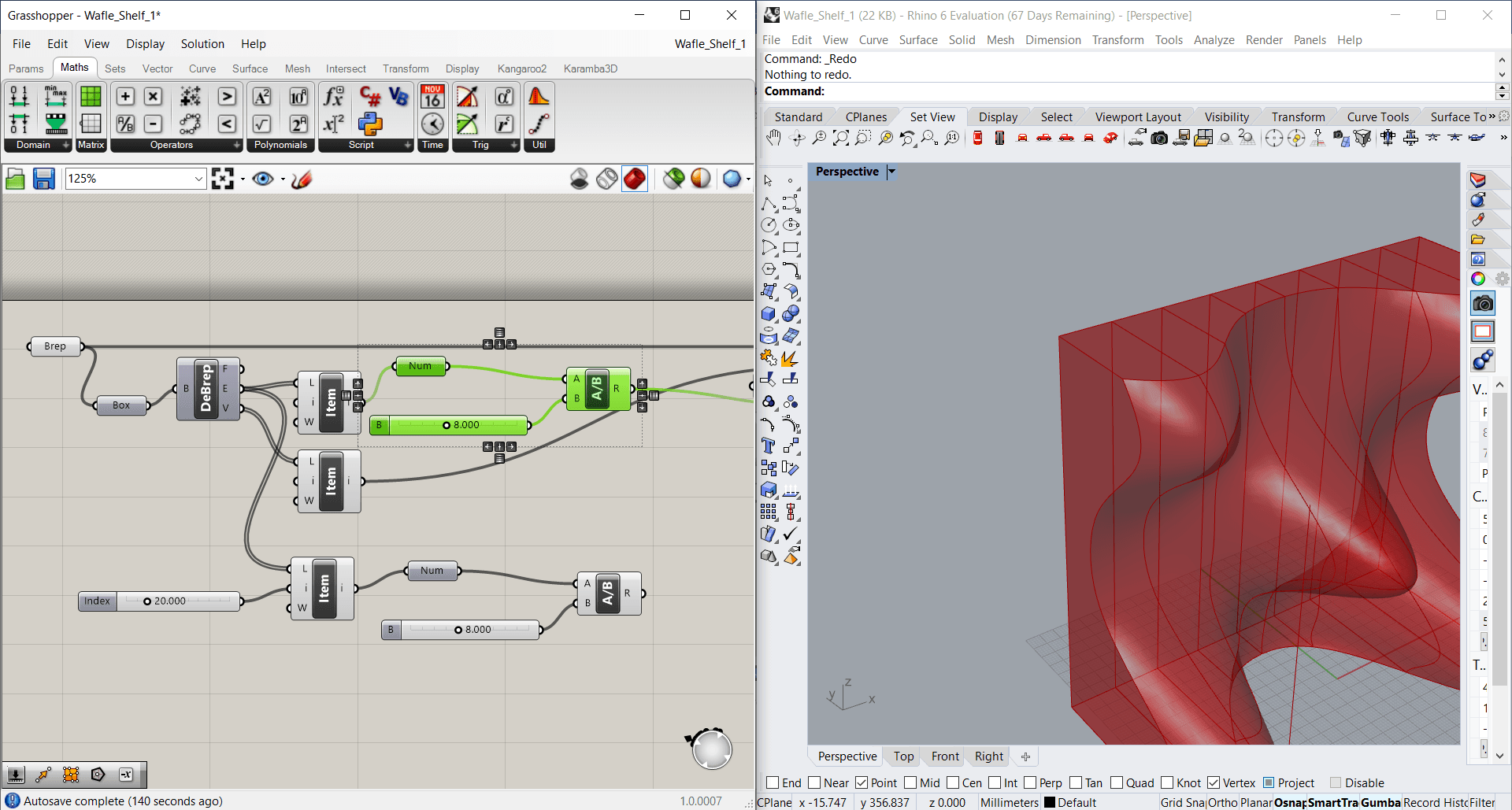Switch to the Kangaroo2 tab
The width and height of the screenshot is (1512, 810).
click(x=521, y=68)
